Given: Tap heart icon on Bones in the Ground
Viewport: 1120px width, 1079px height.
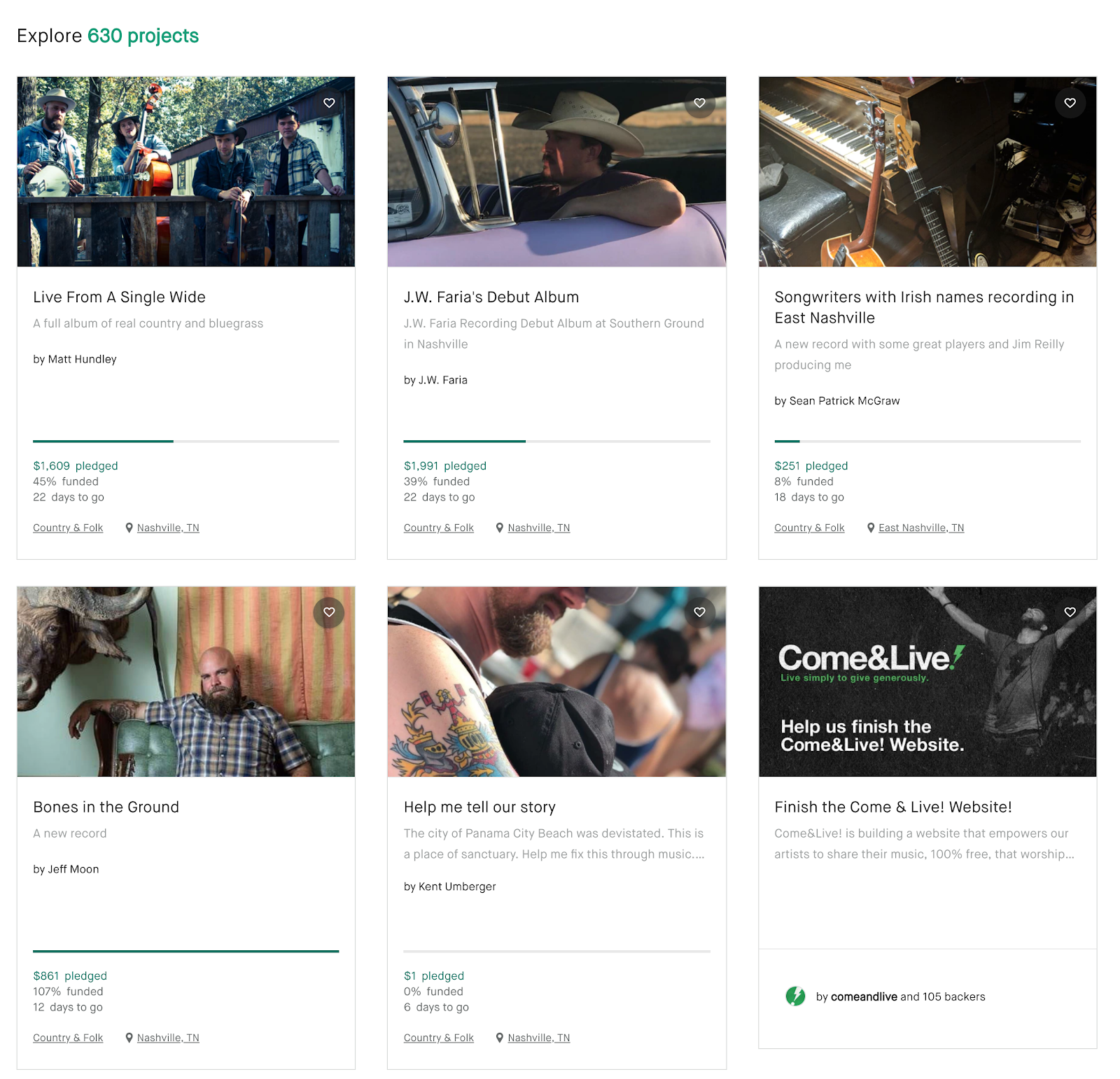Looking at the screenshot, I should (x=329, y=612).
